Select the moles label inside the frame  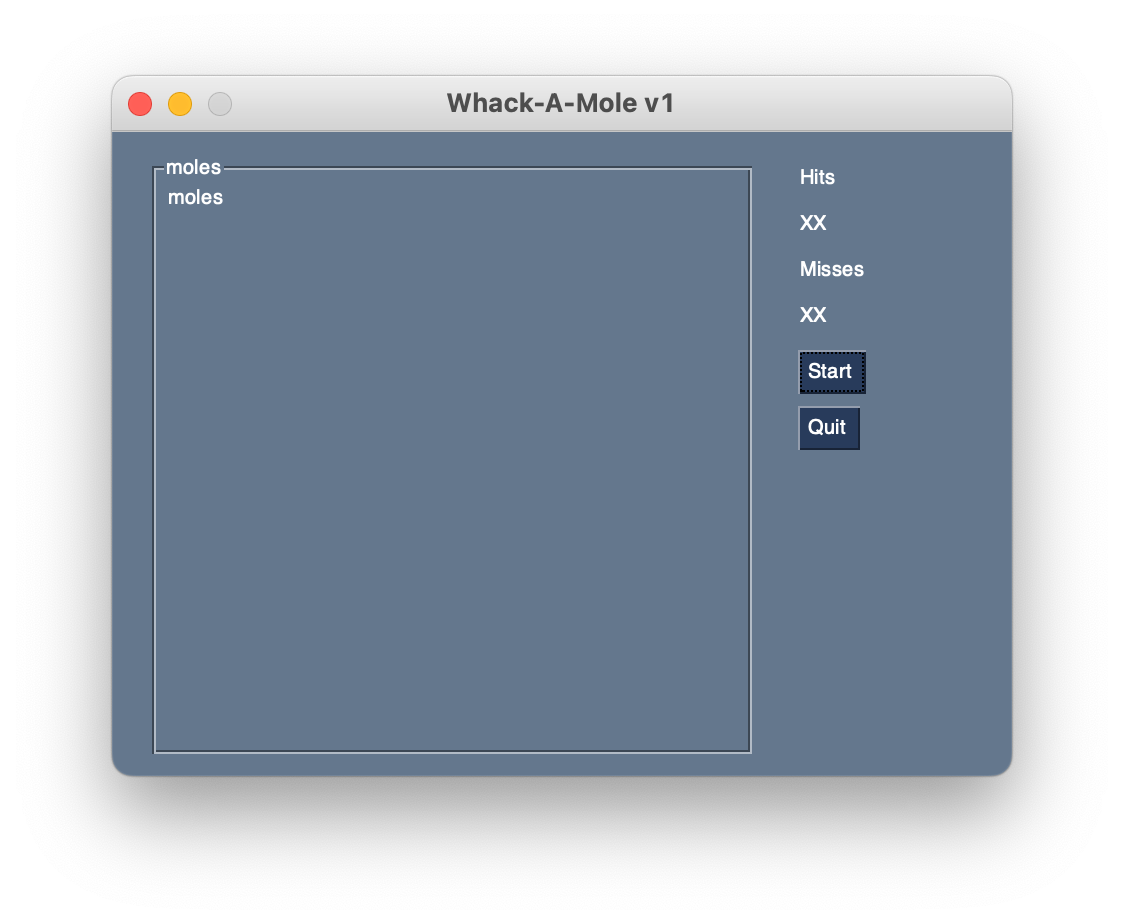coord(195,197)
